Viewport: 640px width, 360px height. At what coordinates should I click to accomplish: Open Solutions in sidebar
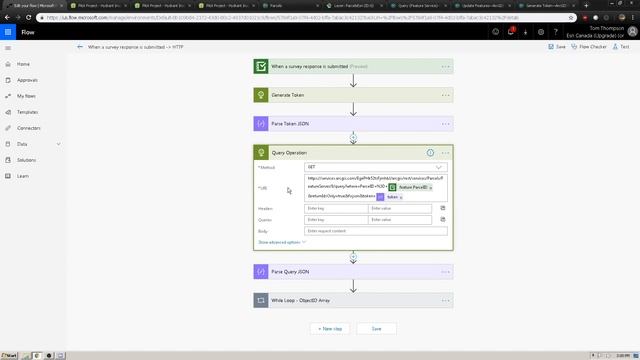27,160
